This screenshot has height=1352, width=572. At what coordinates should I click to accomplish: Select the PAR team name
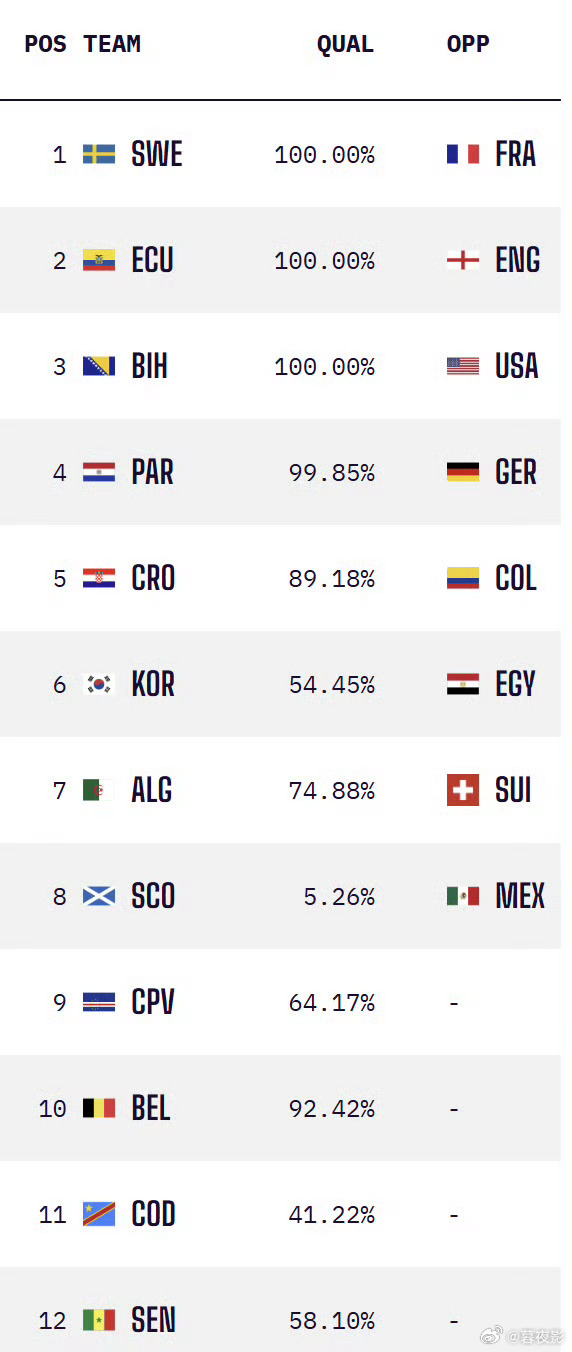coord(153,472)
